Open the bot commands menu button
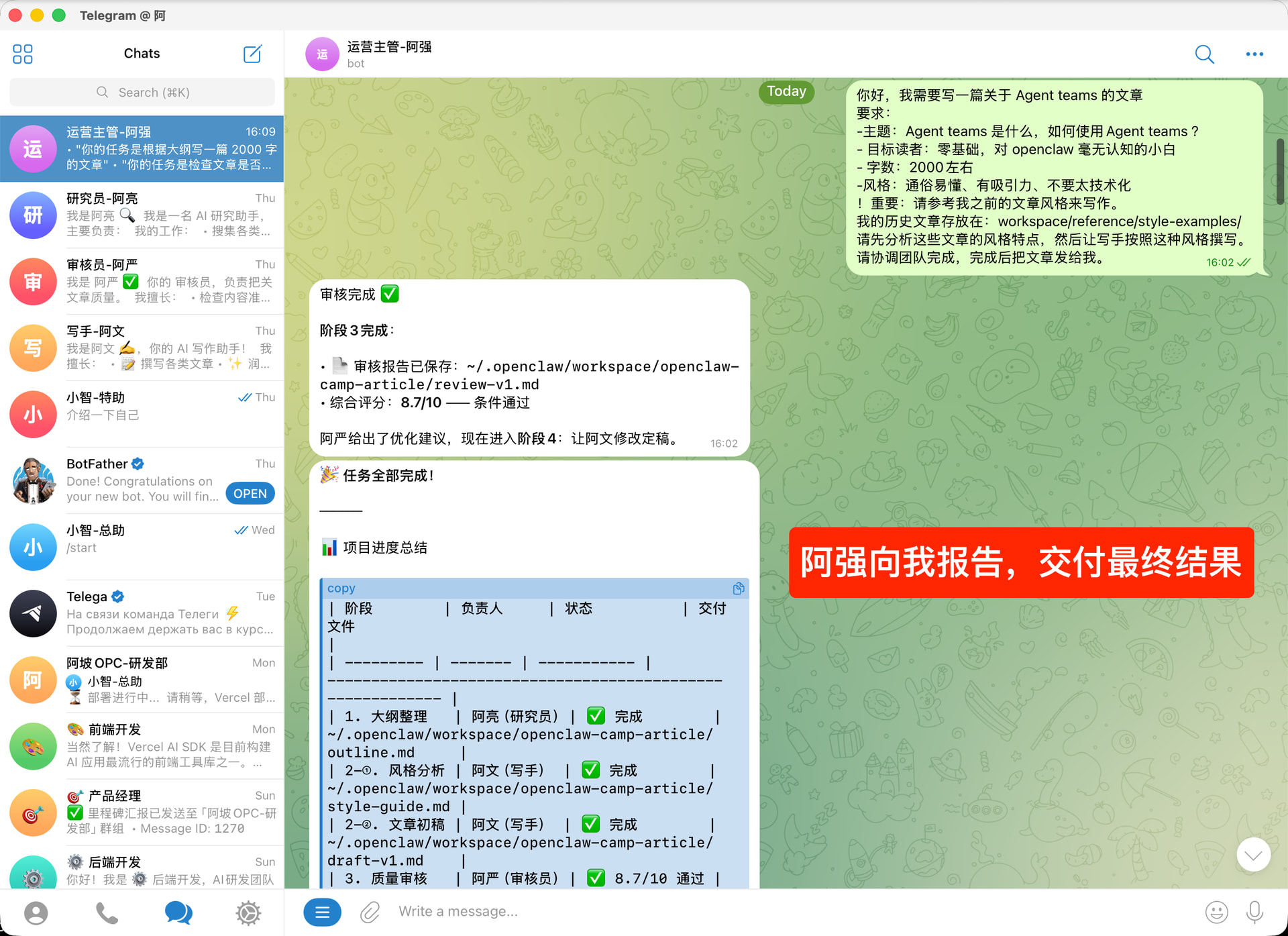The image size is (1288, 936). point(322,912)
